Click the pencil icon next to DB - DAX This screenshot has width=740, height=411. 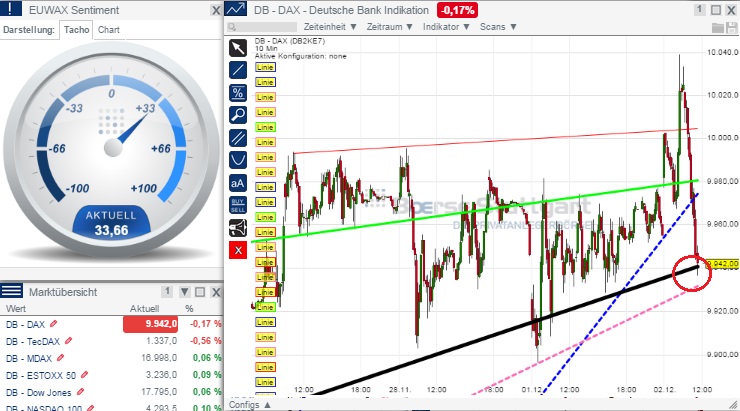click(x=54, y=324)
